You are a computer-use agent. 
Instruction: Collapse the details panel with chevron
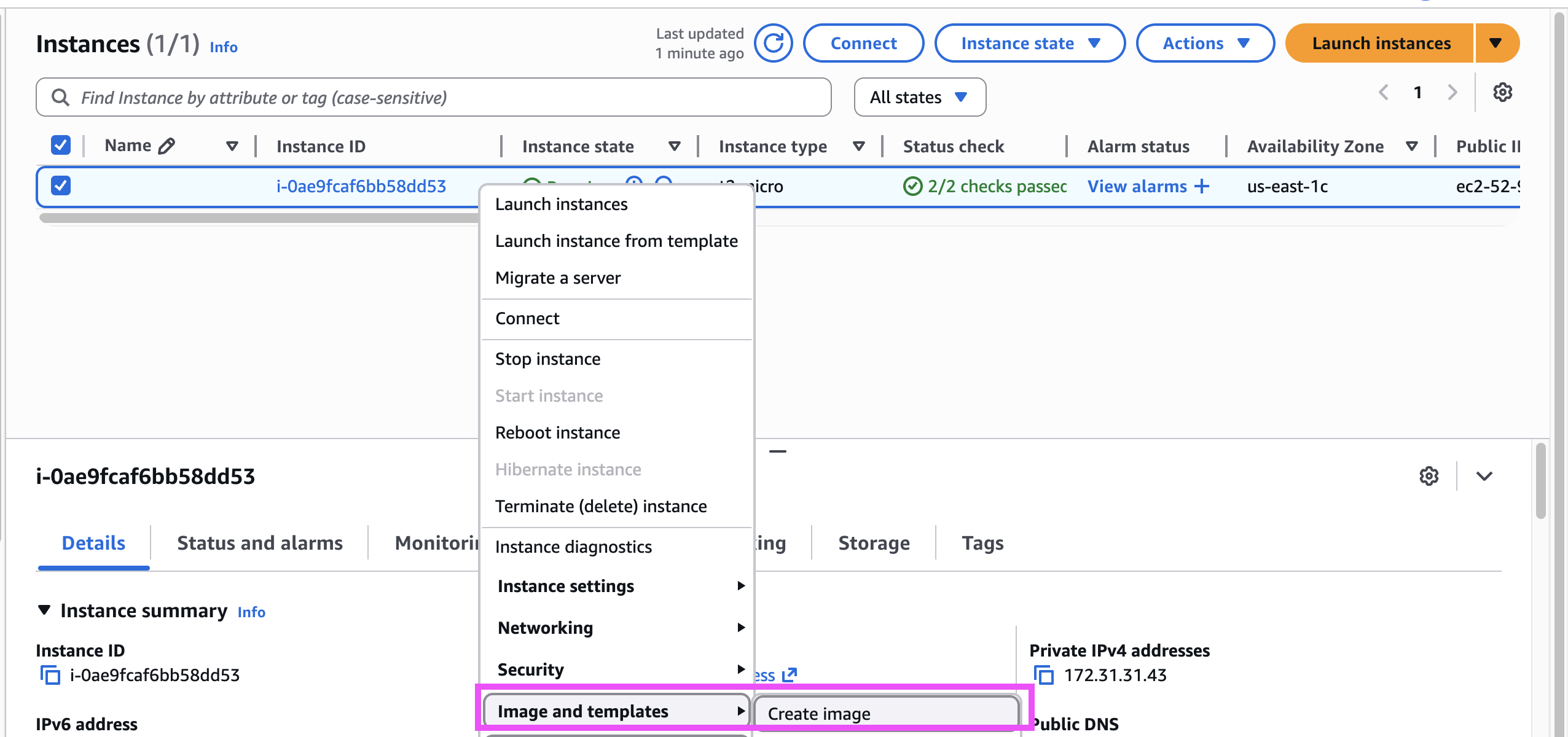tap(1484, 476)
